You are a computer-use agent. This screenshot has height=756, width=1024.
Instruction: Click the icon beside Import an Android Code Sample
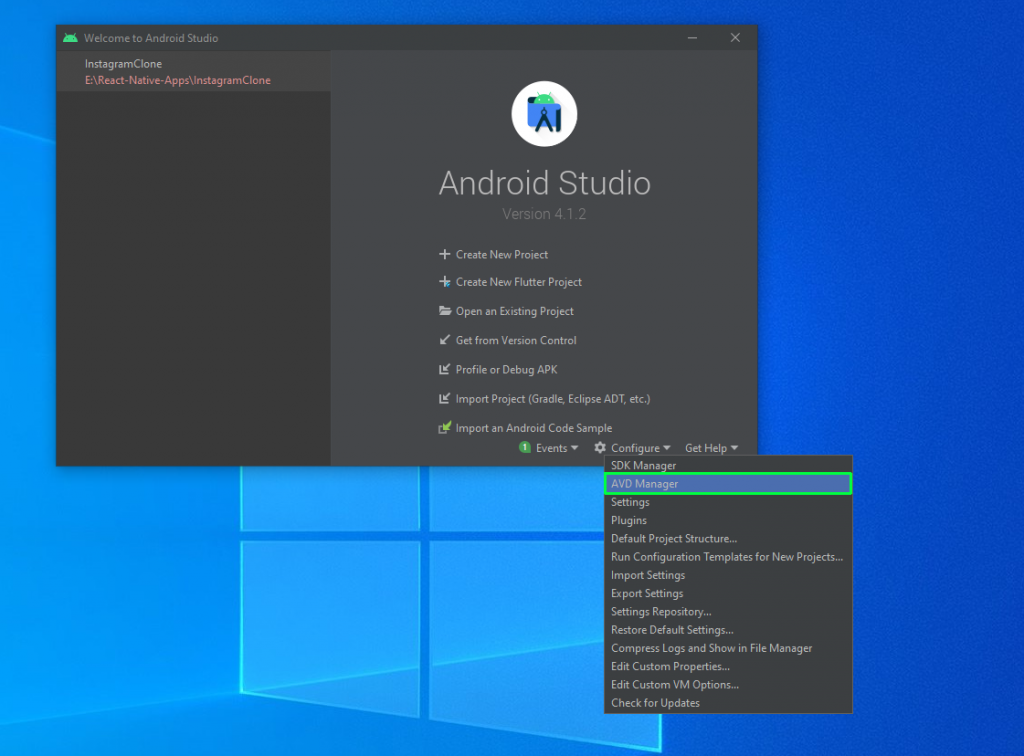pyautogui.click(x=445, y=428)
